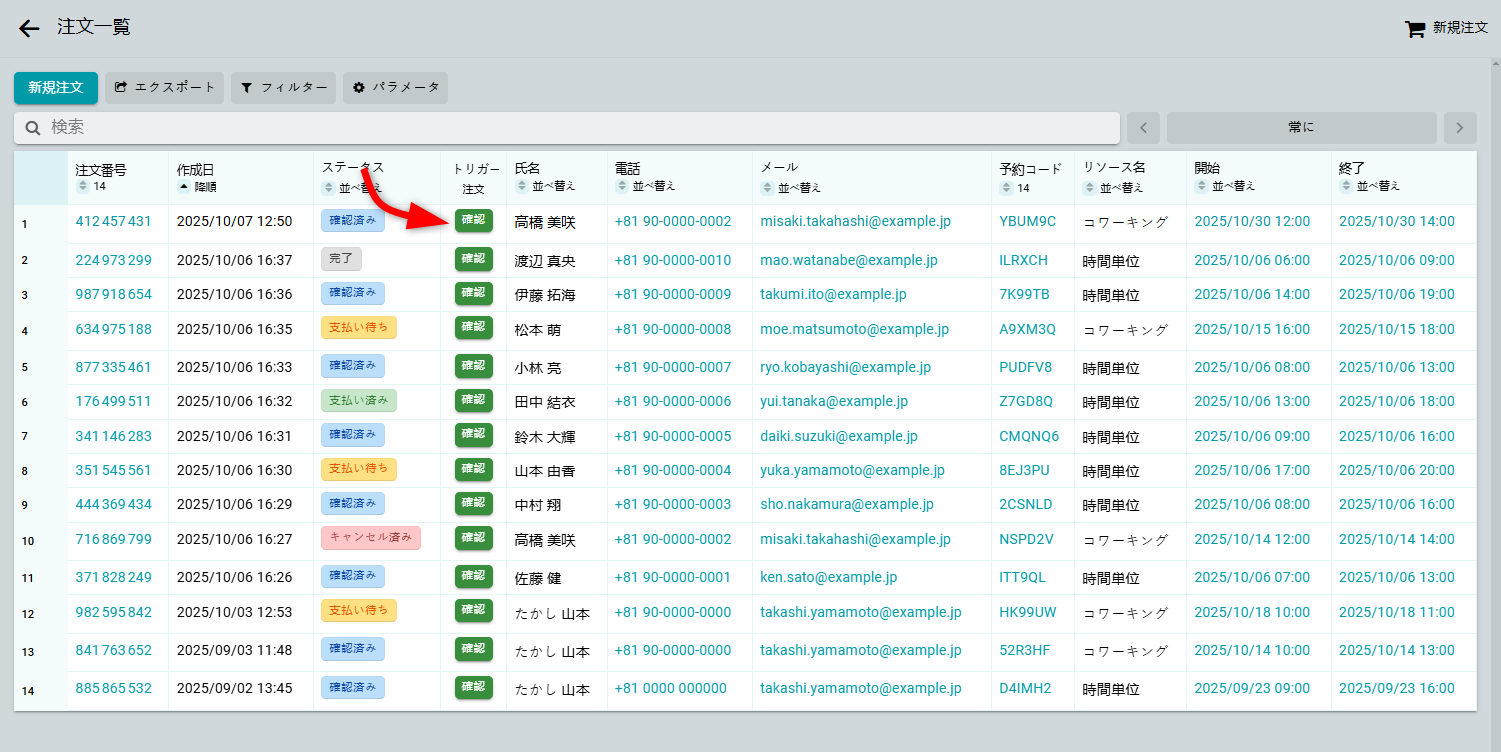1501x752 pixels.
Task: Go to the previous period arrow
Action: 1143,128
